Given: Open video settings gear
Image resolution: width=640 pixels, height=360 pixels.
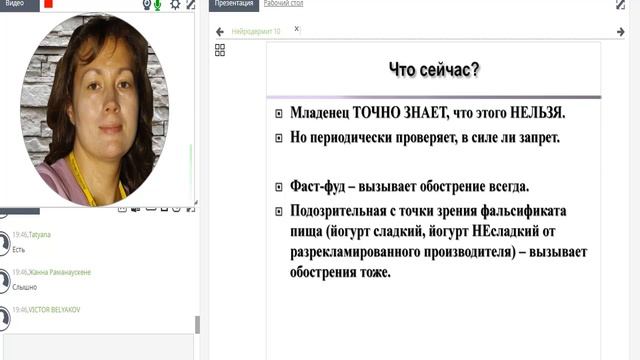Looking at the screenshot, I should (x=175, y=4).
